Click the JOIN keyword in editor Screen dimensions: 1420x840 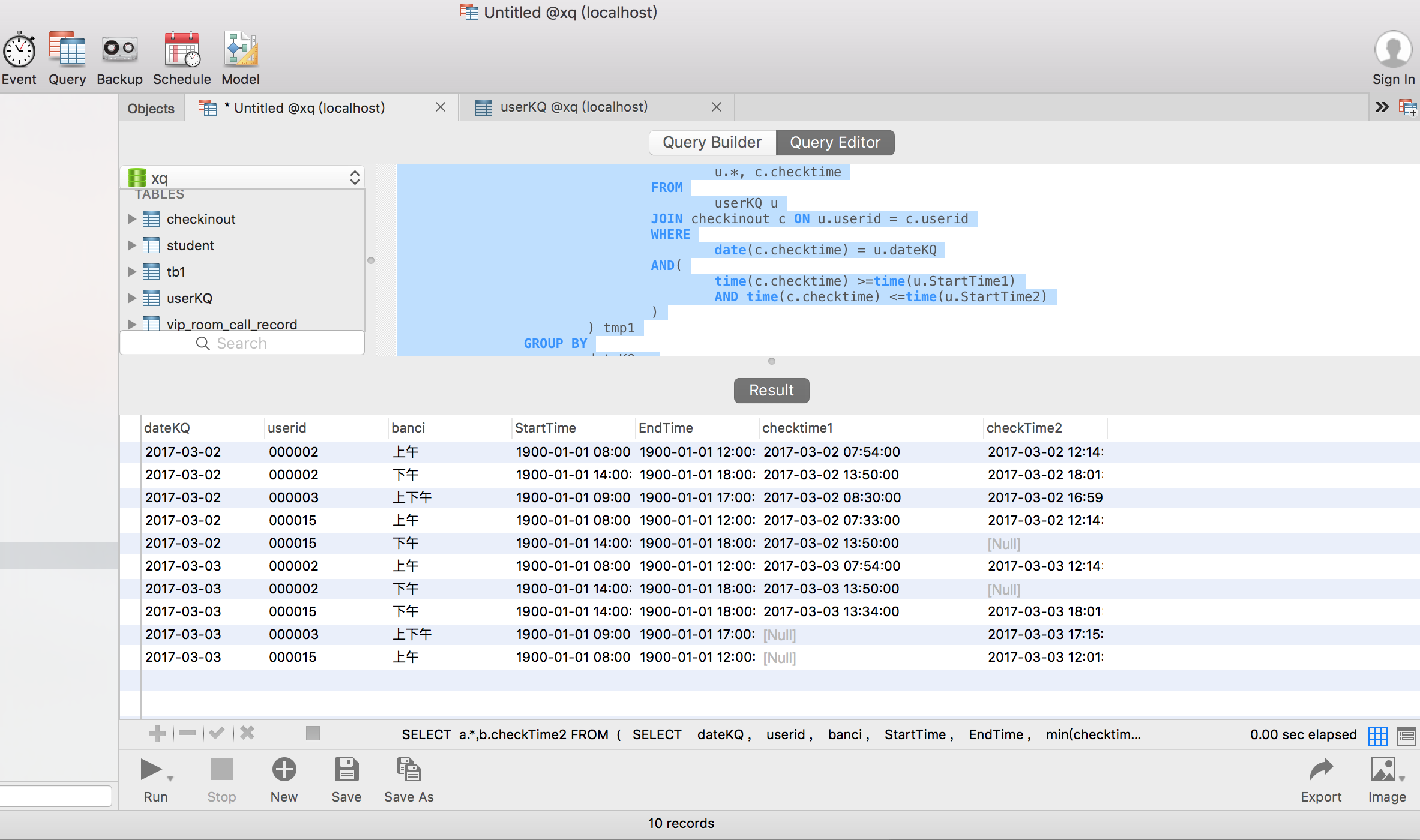[x=667, y=218]
